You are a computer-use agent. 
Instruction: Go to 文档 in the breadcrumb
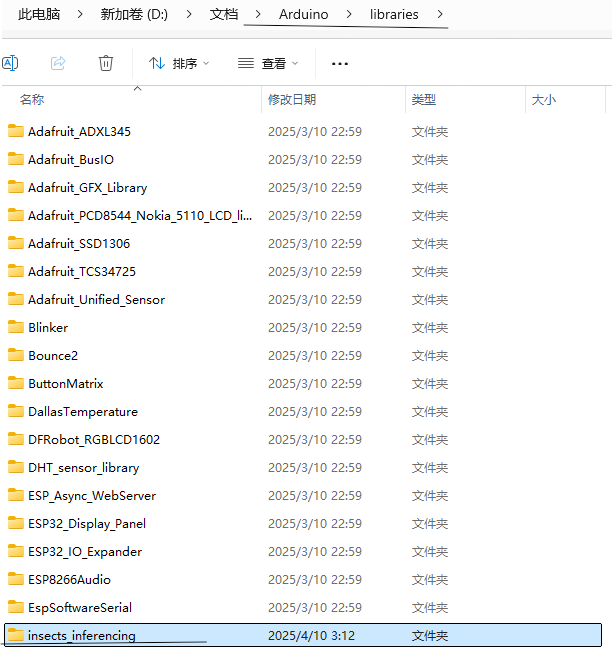point(224,14)
